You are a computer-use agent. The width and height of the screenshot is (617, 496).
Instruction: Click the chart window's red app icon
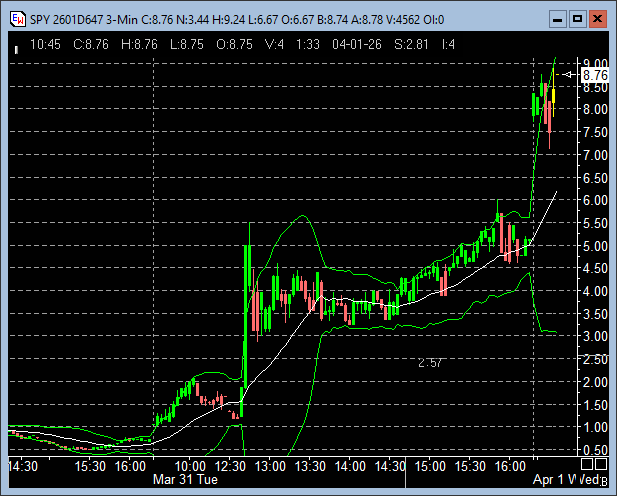click(16, 17)
